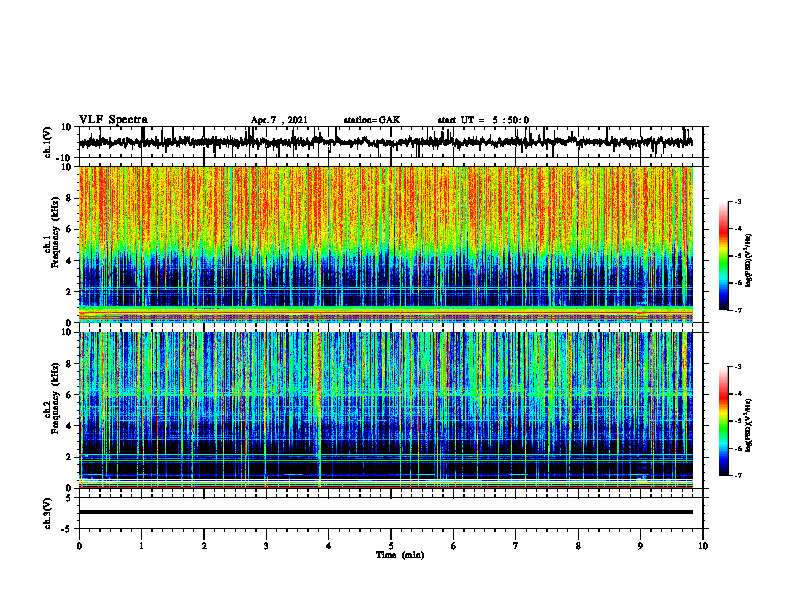
Task: Click the 'Time (min)' axis label
Action: (400, 555)
